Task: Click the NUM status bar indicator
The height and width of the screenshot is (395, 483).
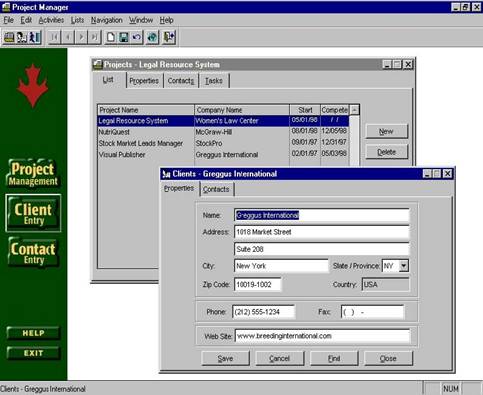Action: pos(451,389)
